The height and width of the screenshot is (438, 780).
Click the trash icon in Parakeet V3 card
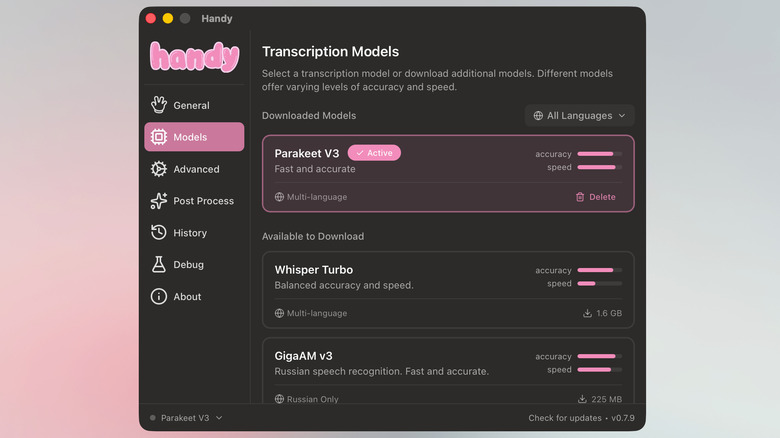pos(580,197)
